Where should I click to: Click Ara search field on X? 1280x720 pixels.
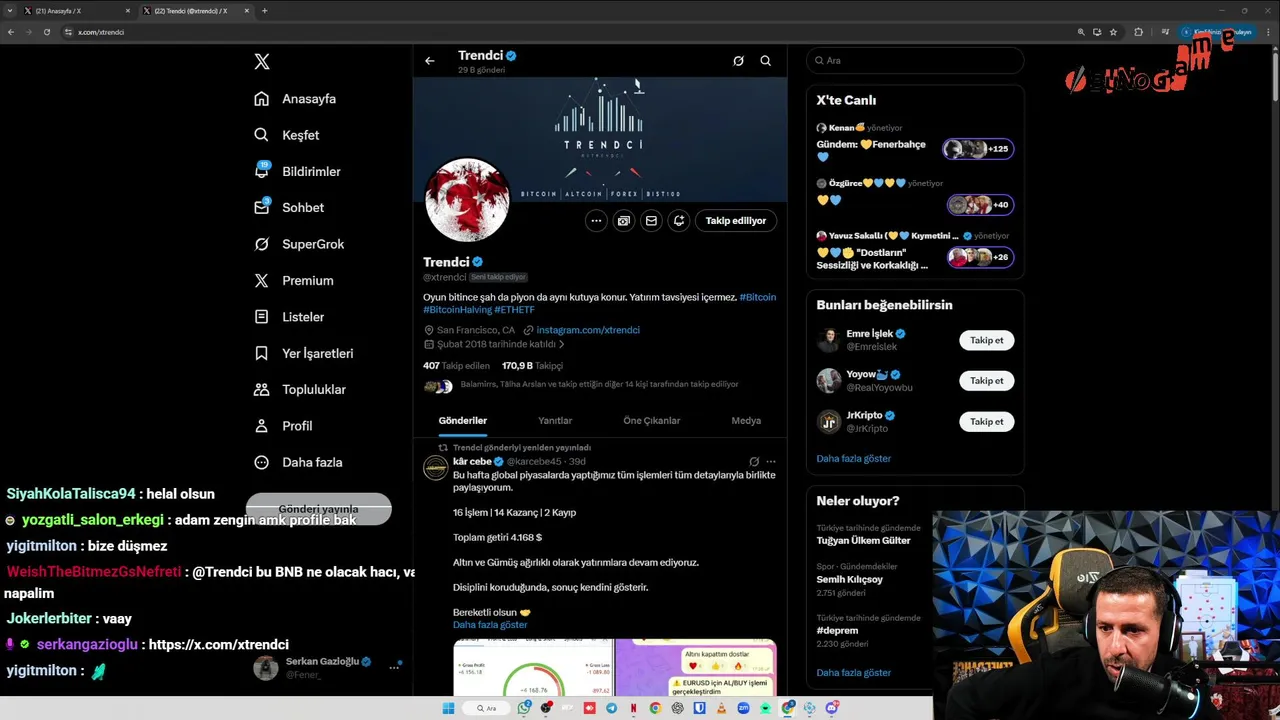point(915,61)
